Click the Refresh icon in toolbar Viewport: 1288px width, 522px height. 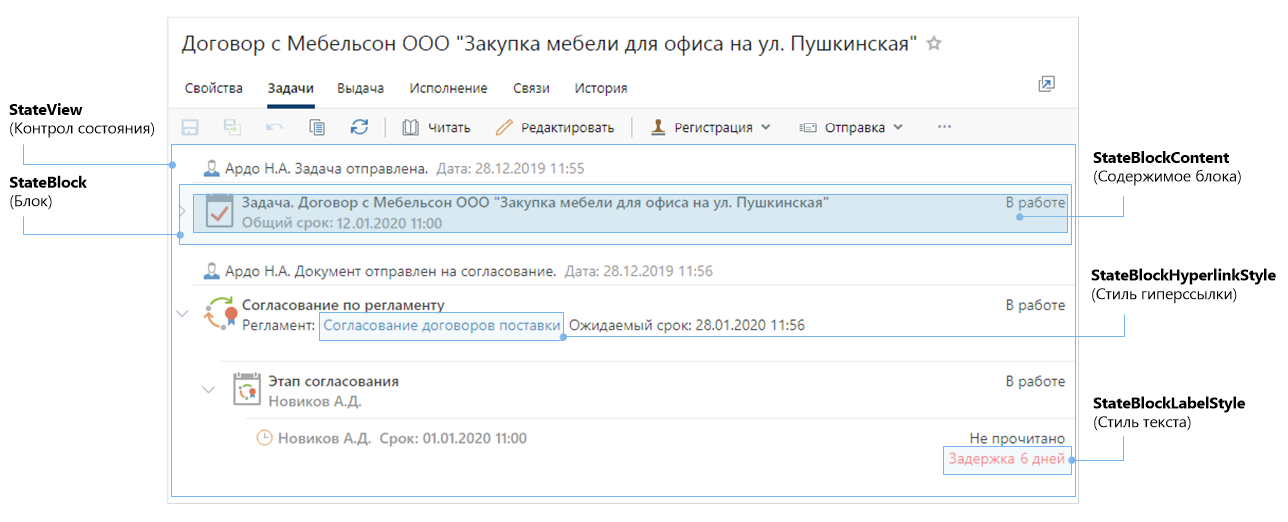coord(359,127)
